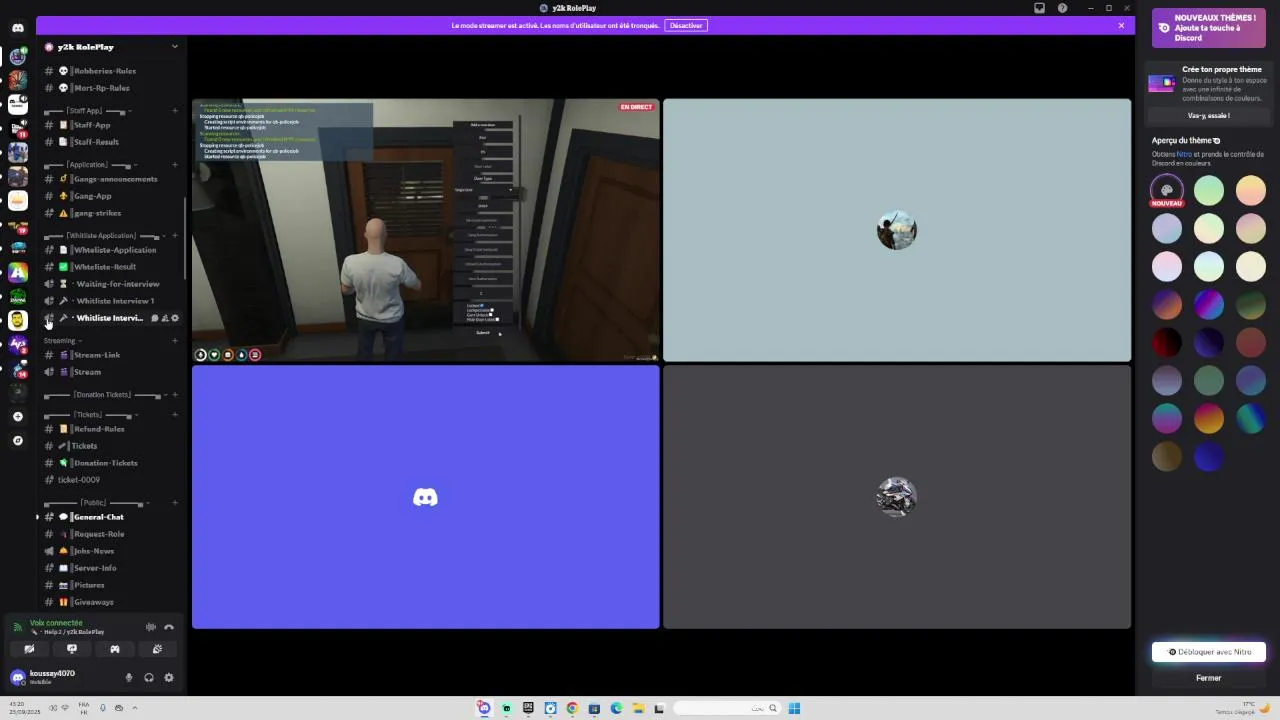Click Nitro link in theme preview text
1280x720 pixels.
click(x=1184, y=154)
